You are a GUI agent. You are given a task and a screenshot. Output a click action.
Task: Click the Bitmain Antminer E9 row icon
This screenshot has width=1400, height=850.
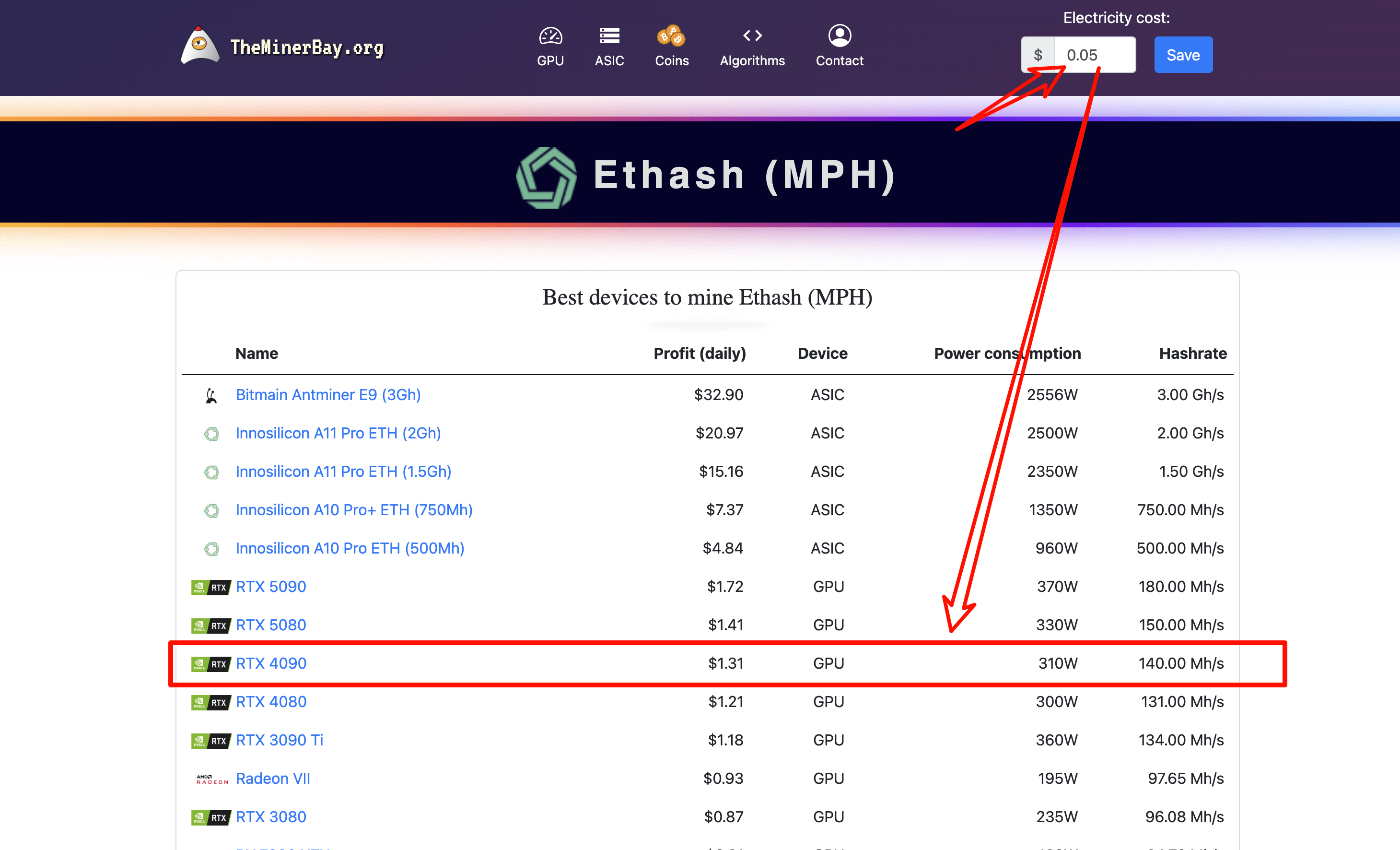[x=211, y=395]
